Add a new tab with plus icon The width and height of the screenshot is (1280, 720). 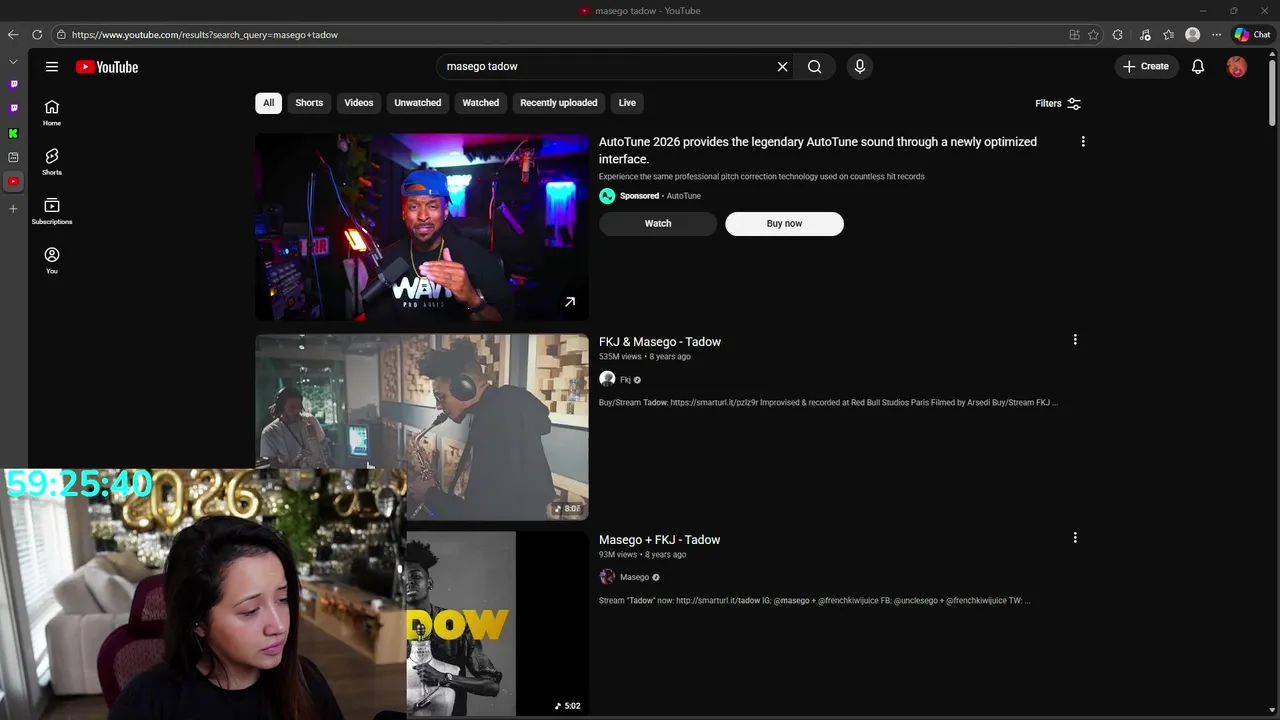click(x=13, y=209)
